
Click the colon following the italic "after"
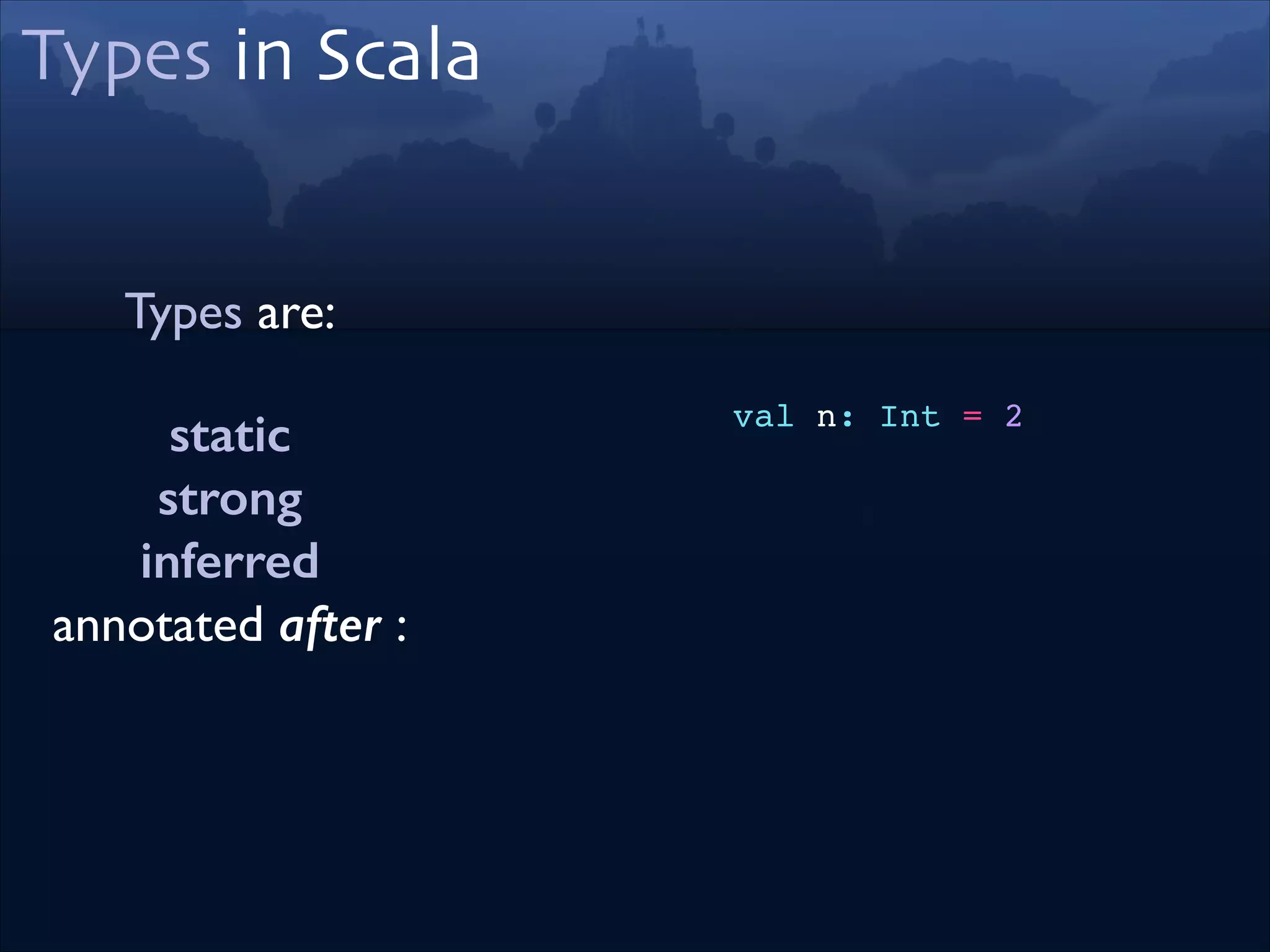point(401,628)
